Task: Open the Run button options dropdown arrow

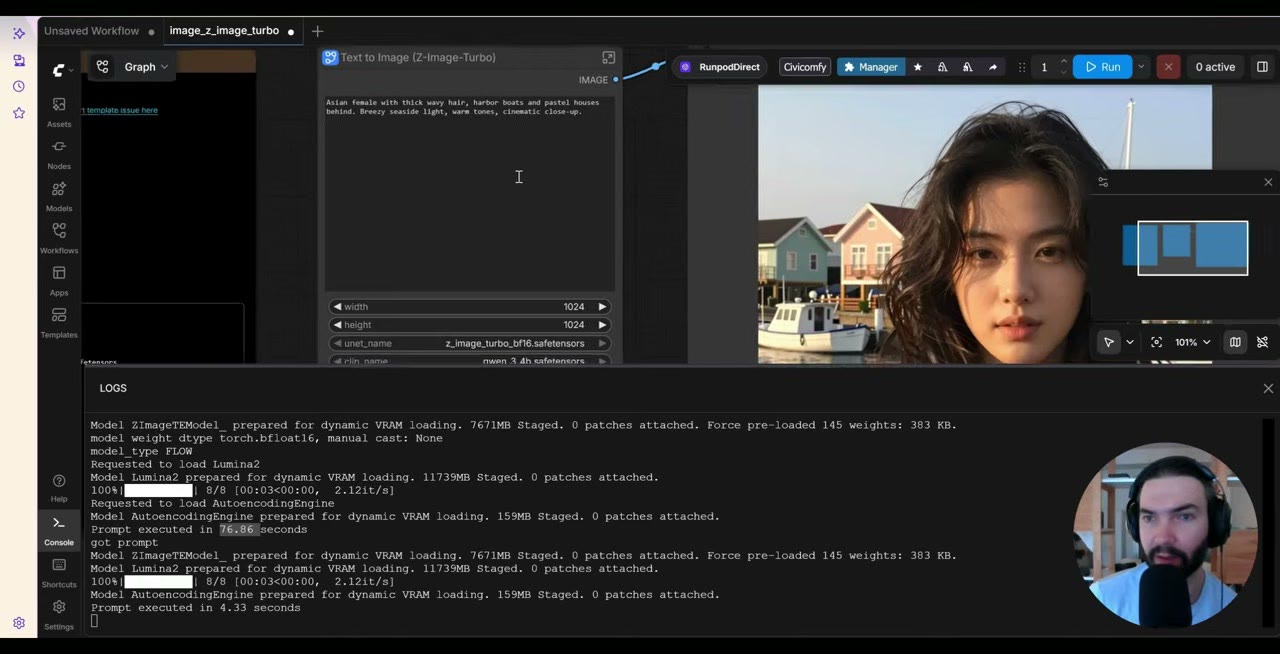Action: pos(1141,67)
